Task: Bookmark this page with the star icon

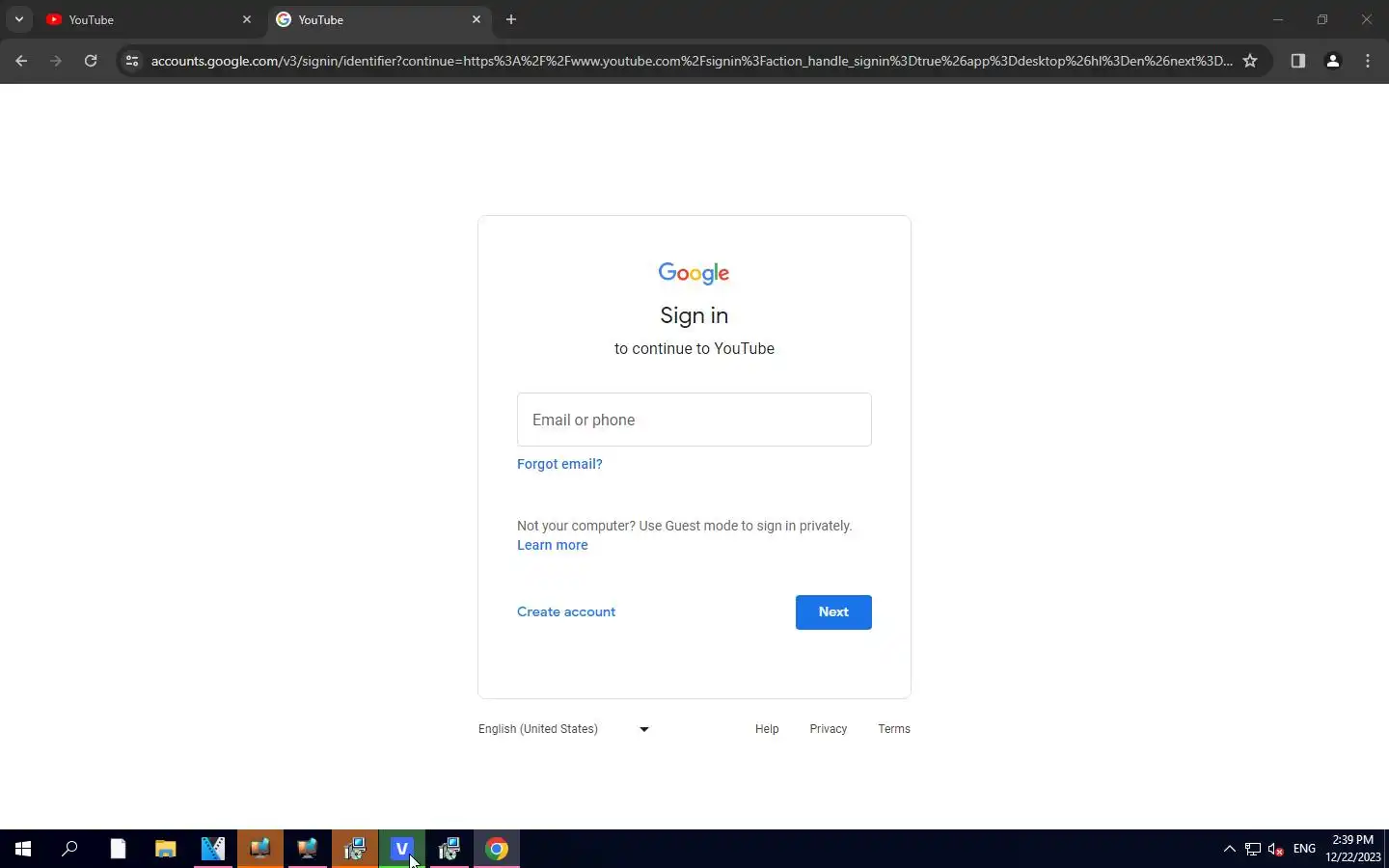Action: pos(1250,61)
